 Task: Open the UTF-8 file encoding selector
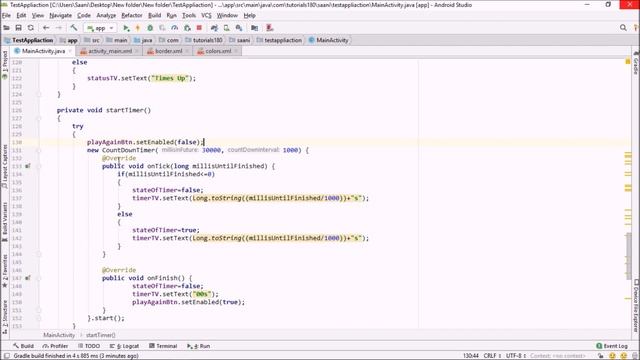(x=516, y=356)
